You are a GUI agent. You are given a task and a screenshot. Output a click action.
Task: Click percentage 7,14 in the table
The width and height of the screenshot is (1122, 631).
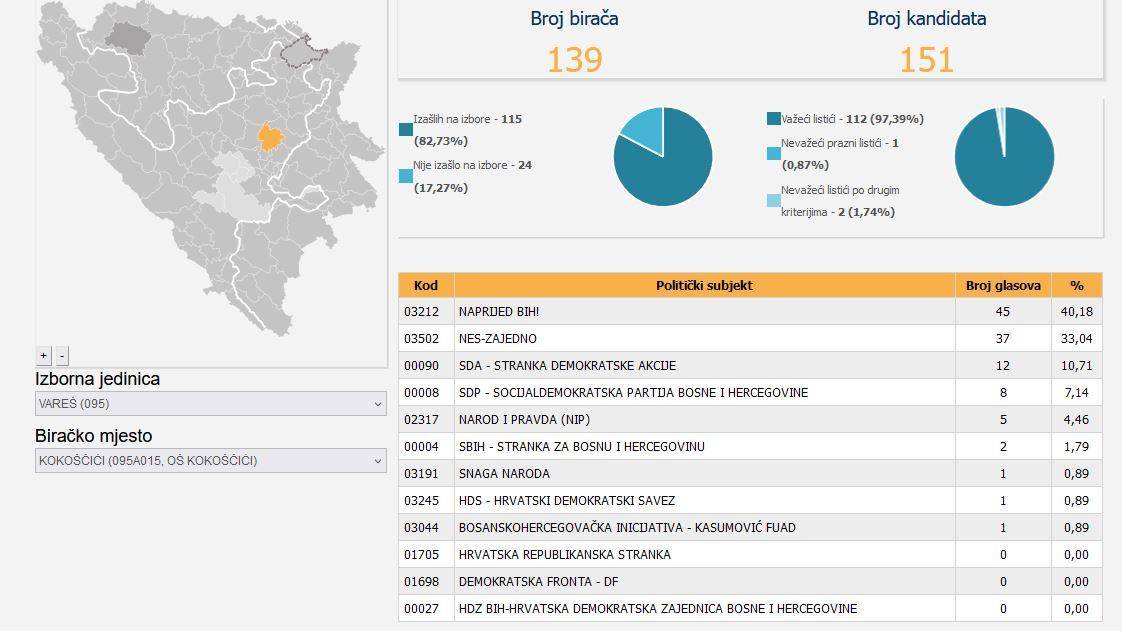pyautogui.click(x=1076, y=393)
